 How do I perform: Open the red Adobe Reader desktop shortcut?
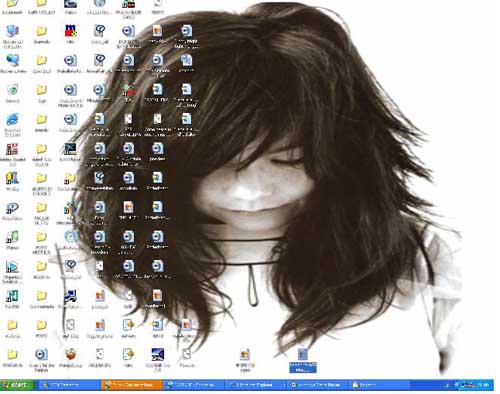click(x=12, y=149)
